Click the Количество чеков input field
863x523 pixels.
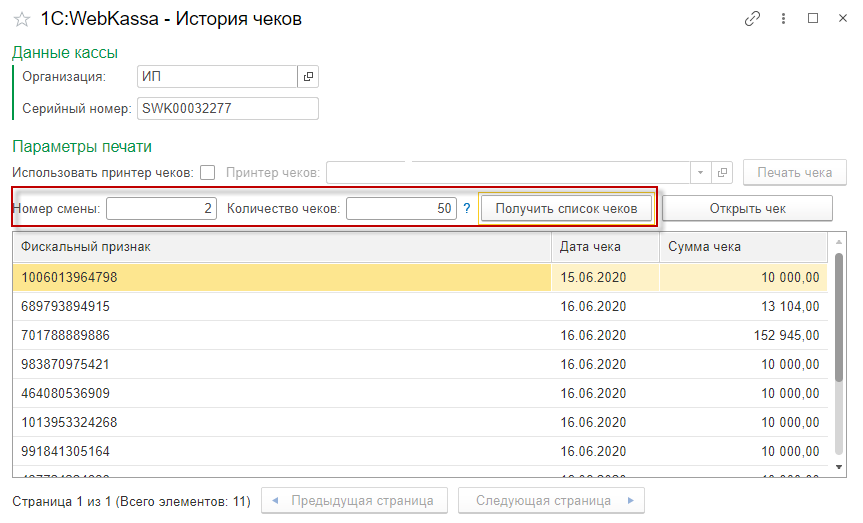coord(401,209)
